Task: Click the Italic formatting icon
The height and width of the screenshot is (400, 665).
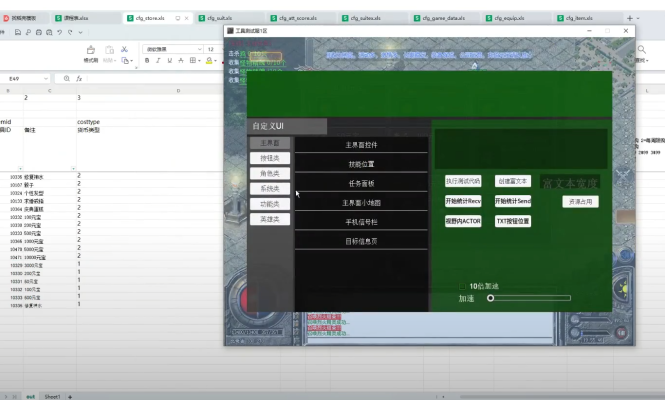Action: pos(158,60)
